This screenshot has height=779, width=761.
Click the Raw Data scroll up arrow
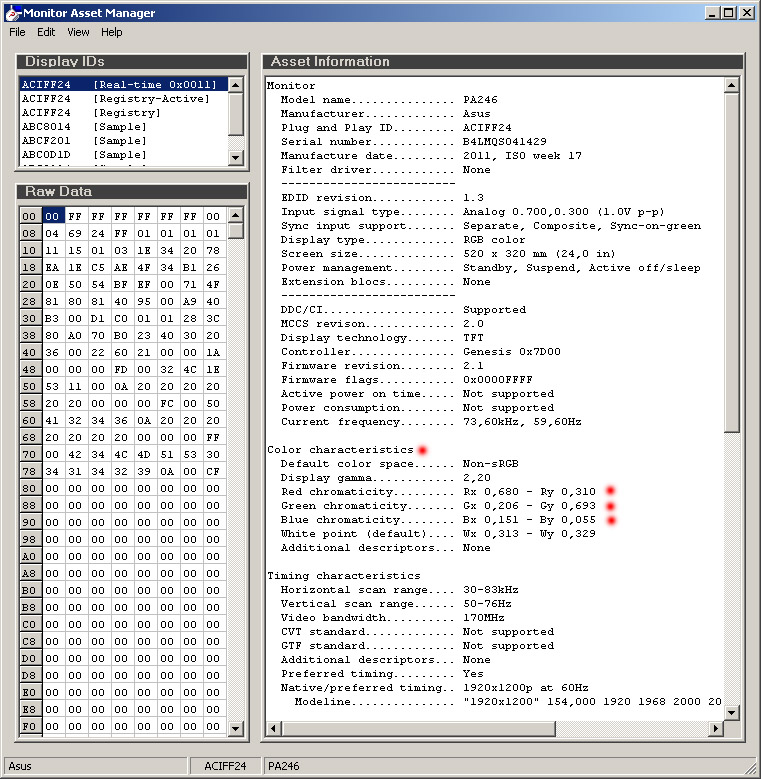click(x=236, y=215)
